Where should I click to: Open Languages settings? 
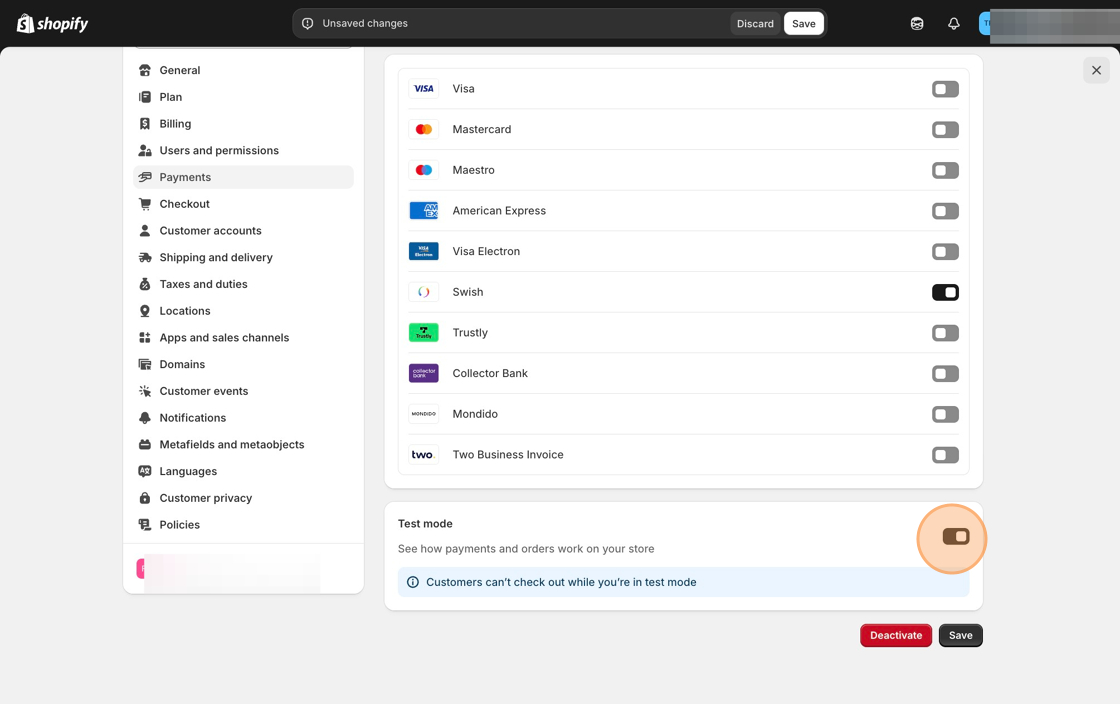click(x=244, y=471)
